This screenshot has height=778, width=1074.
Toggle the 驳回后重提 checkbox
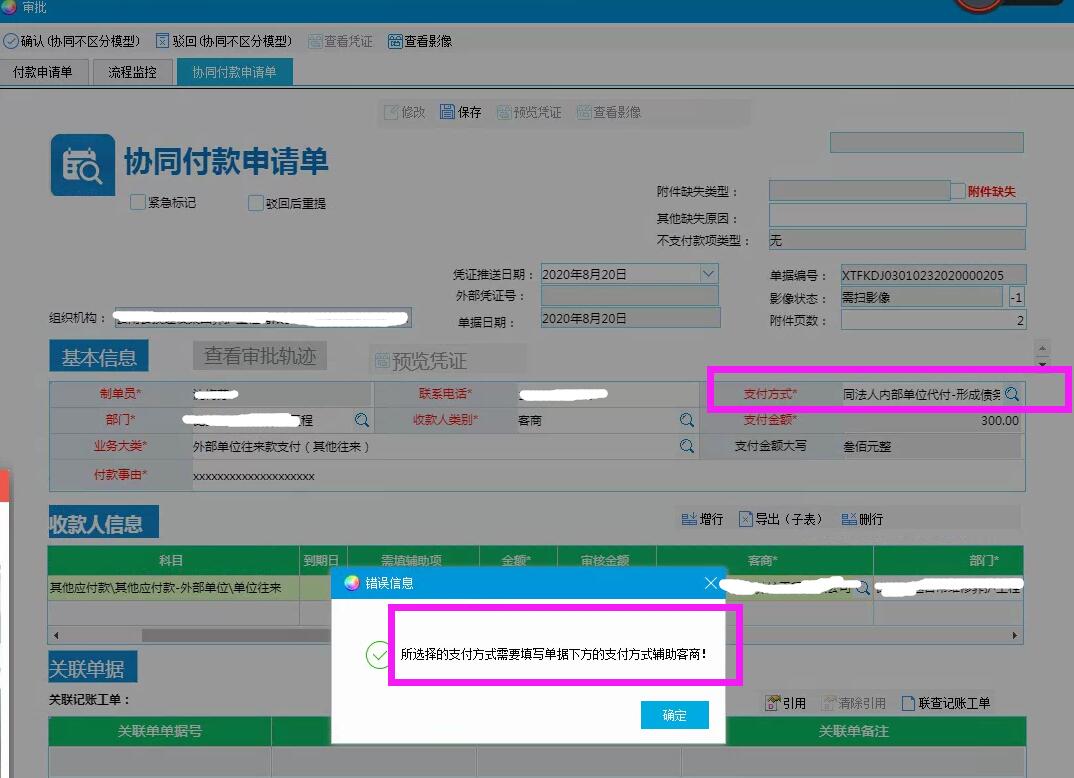click(x=256, y=203)
